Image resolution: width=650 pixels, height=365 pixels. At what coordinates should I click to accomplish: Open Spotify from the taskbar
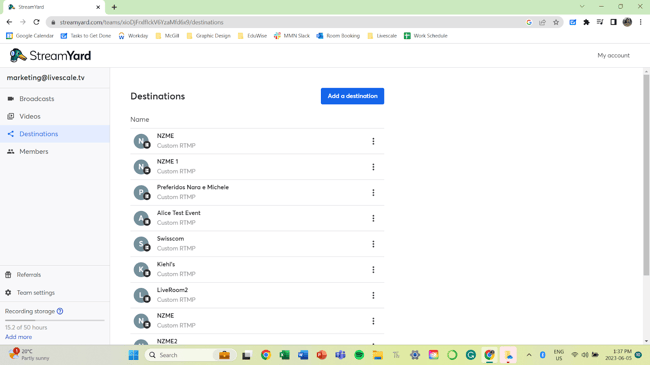coord(359,355)
